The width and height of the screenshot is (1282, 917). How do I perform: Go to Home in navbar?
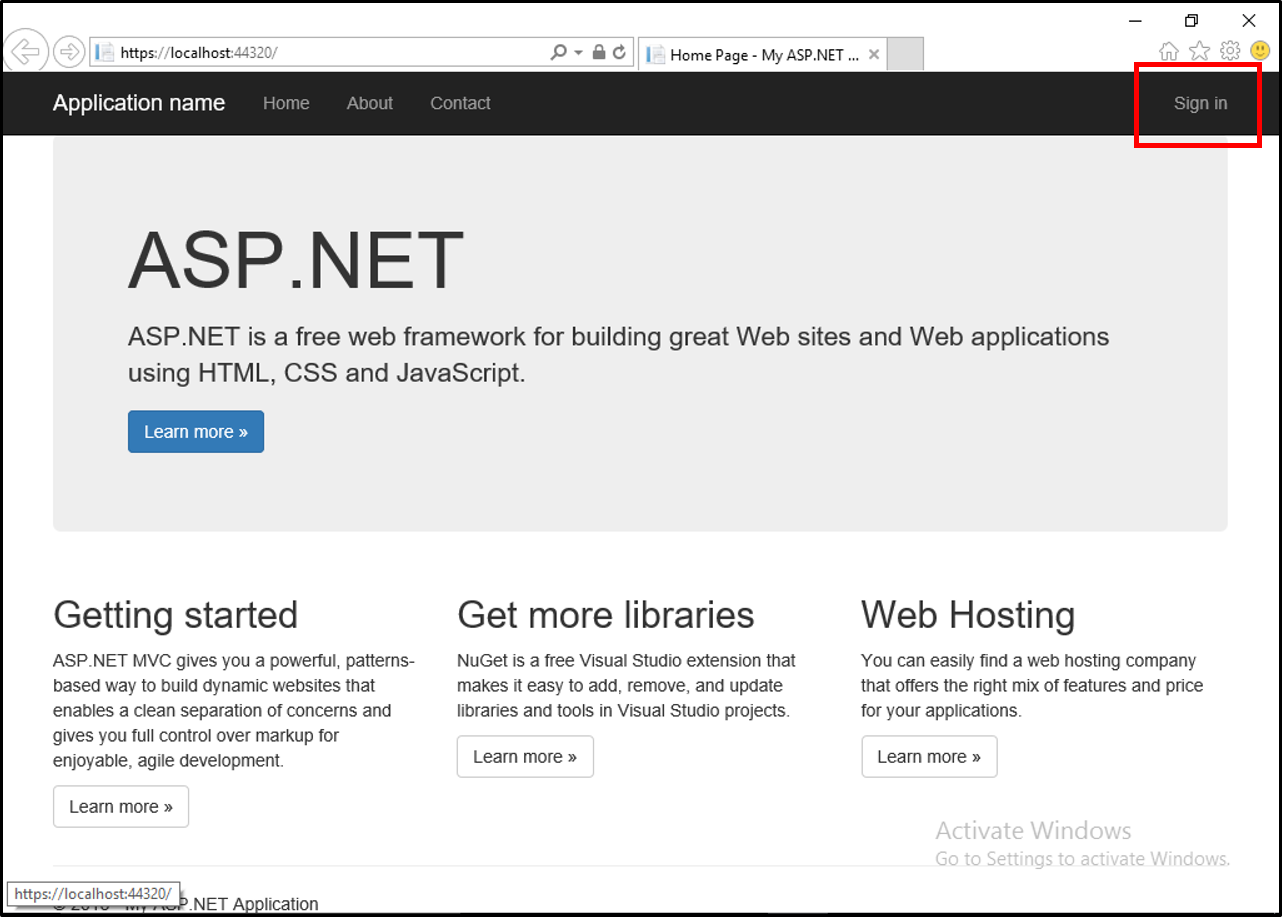click(286, 103)
